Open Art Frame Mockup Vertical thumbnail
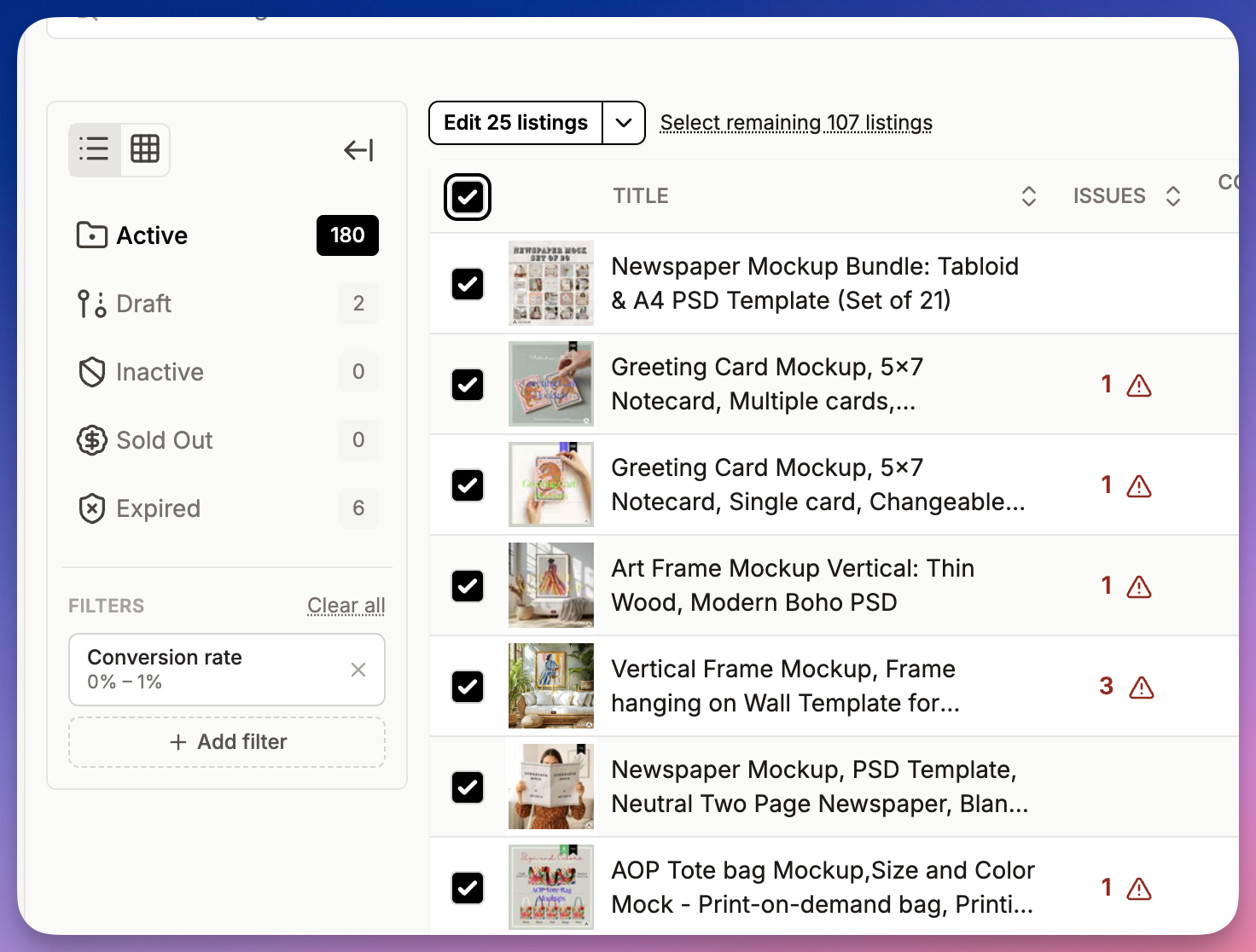The width and height of the screenshot is (1256, 952). pyautogui.click(x=551, y=585)
